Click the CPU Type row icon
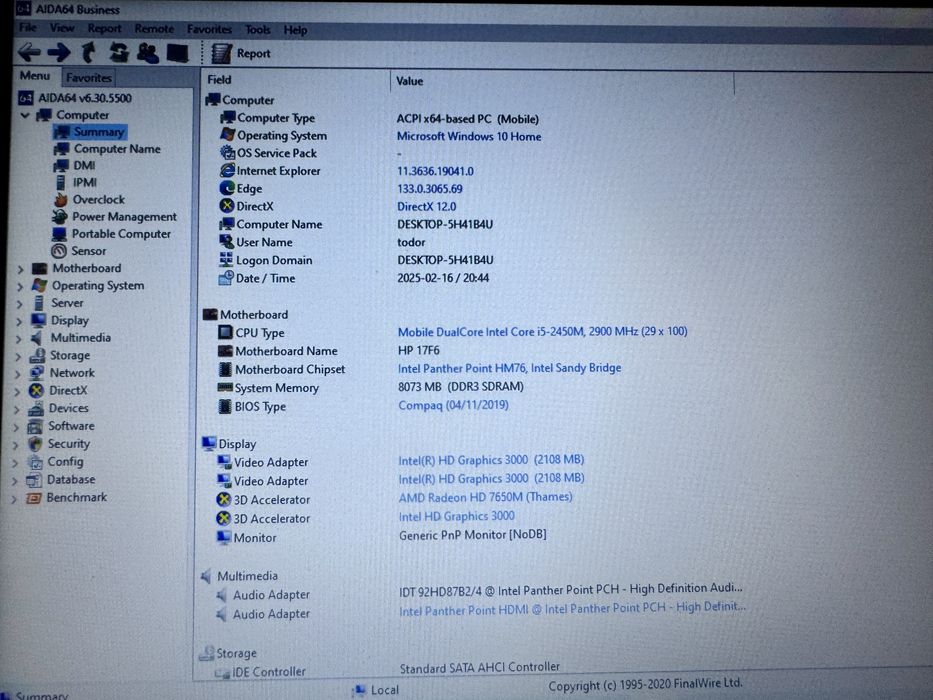This screenshot has height=700, width=933. tap(226, 332)
